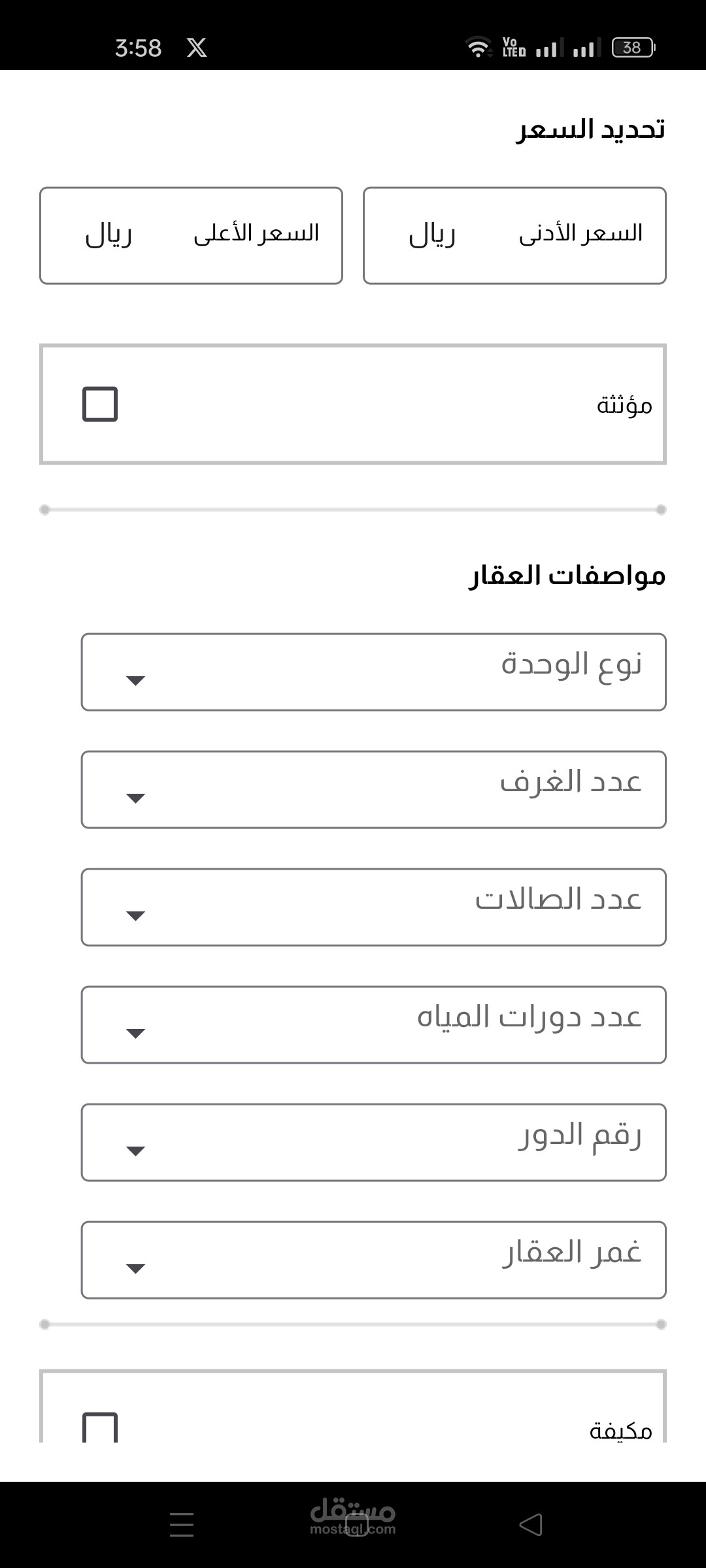Viewport: 706px width, 1568px height.
Task: Tap the clock in the status bar
Action: [138, 48]
